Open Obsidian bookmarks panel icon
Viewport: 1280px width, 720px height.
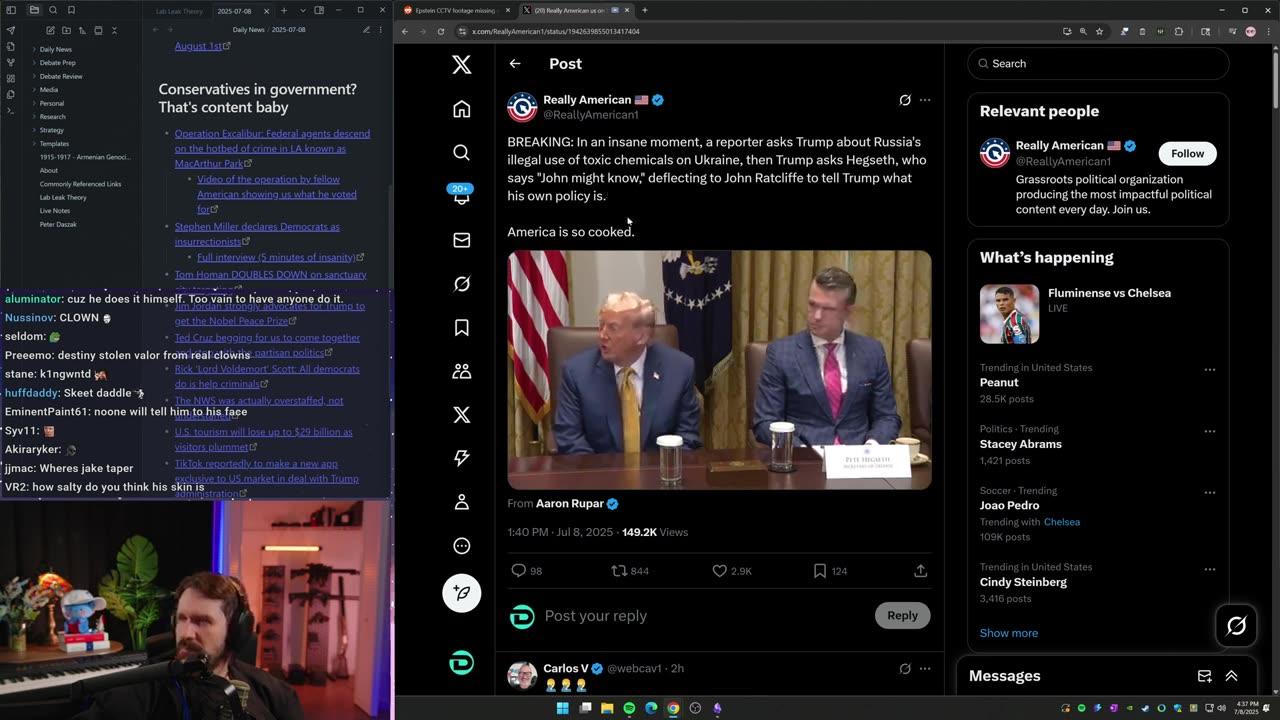pyautogui.click(x=71, y=10)
